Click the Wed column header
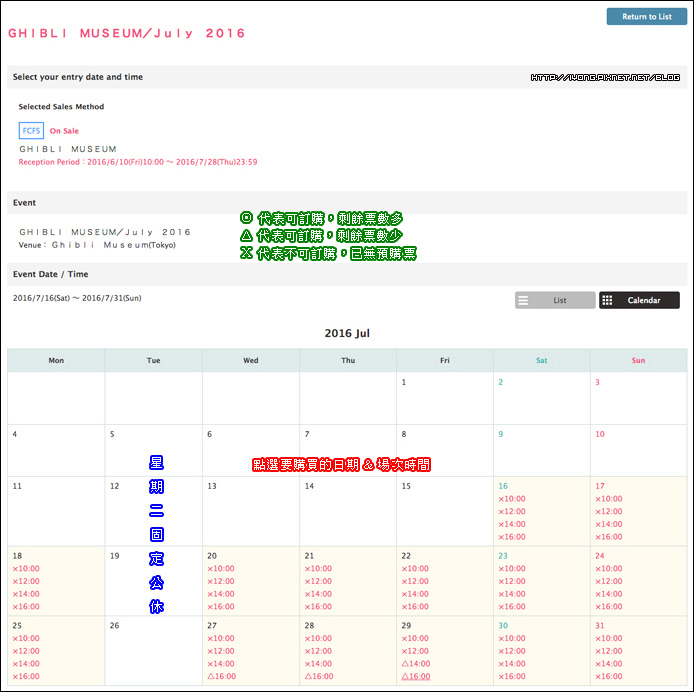 click(x=251, y=360)
